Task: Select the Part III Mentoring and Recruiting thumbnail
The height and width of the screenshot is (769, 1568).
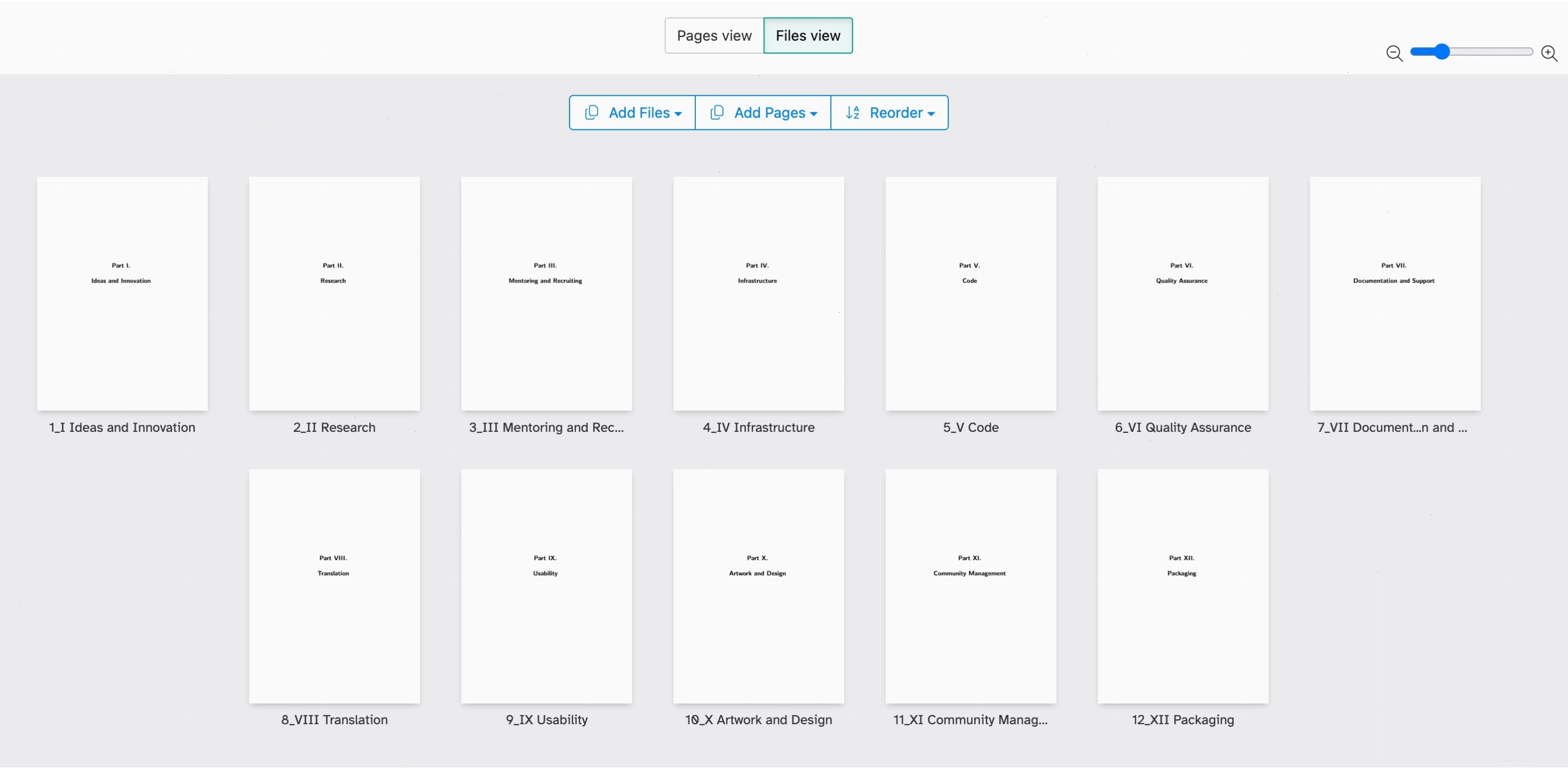Action: coord(546,293)
